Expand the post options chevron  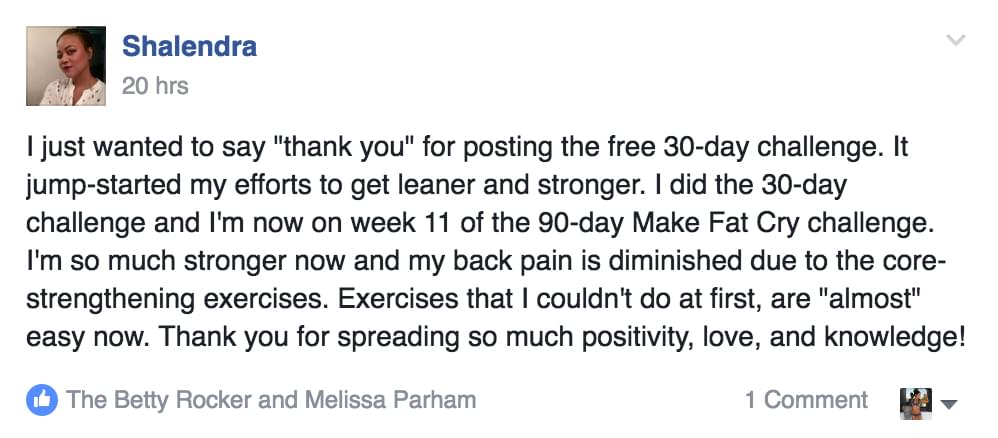click(x=955, y=40)
